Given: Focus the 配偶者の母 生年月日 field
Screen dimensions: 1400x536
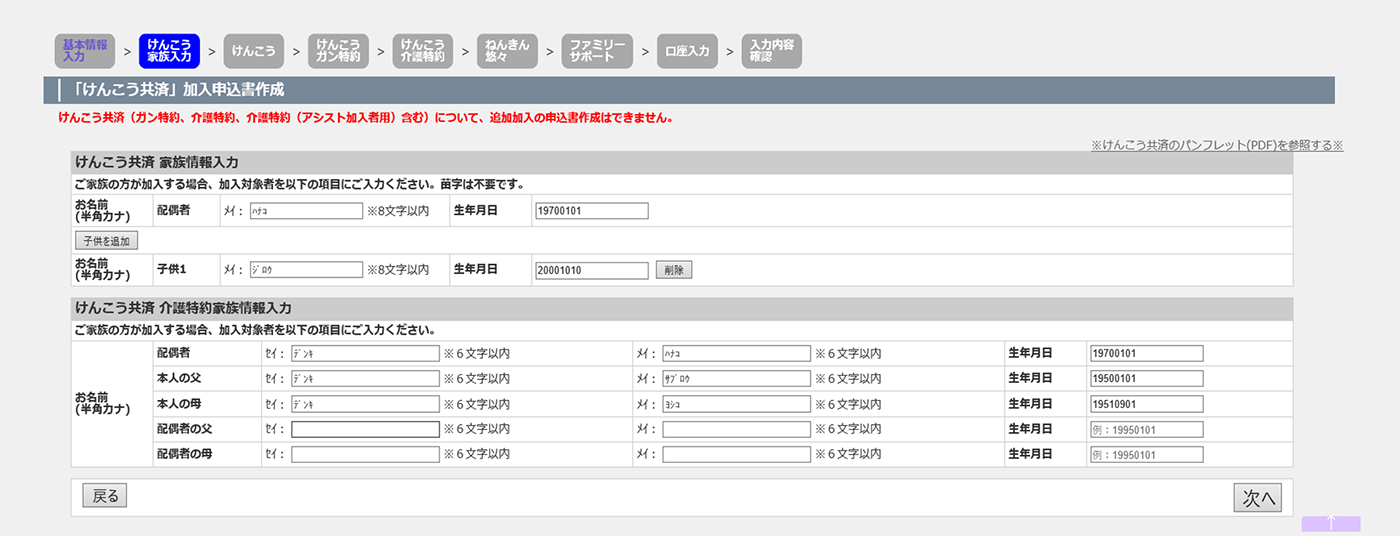Looking at the screenshot, I should 1145,454.
